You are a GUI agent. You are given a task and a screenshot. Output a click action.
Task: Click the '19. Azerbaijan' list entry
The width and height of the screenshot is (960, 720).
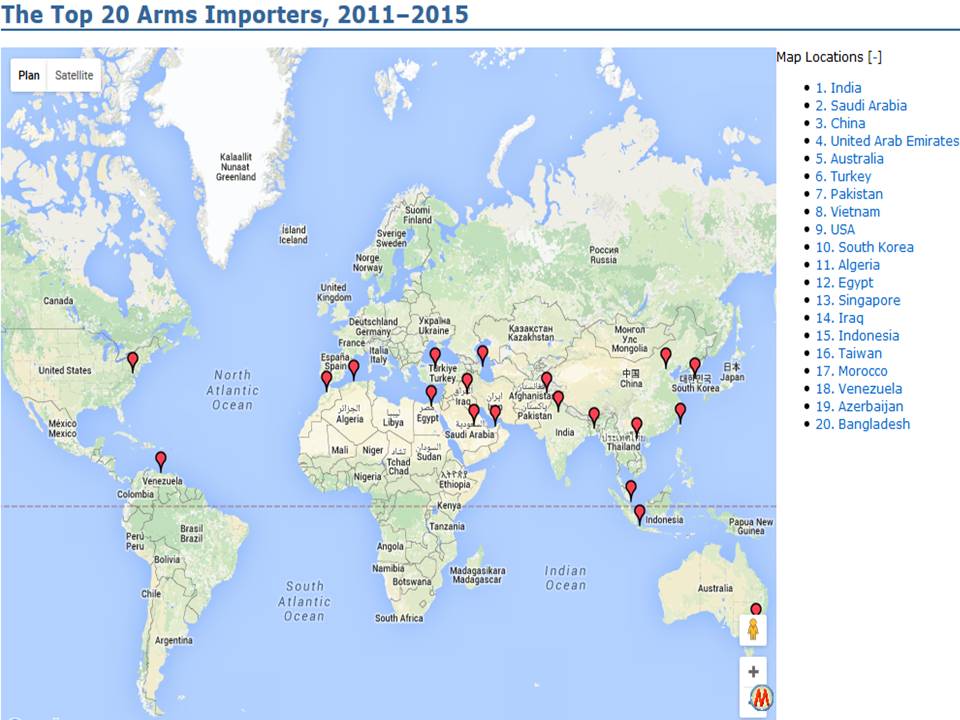pos(859,407)
